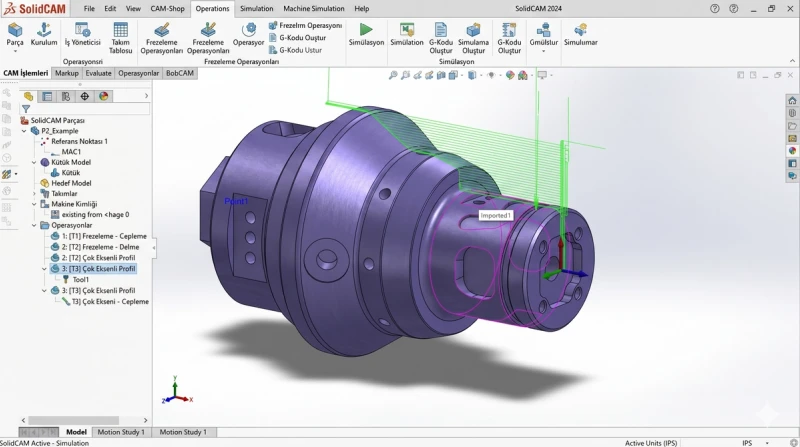Viewport: 800px width, 447px height.
Task: Start the Simülasyon green play button
Action: [366, 30]
